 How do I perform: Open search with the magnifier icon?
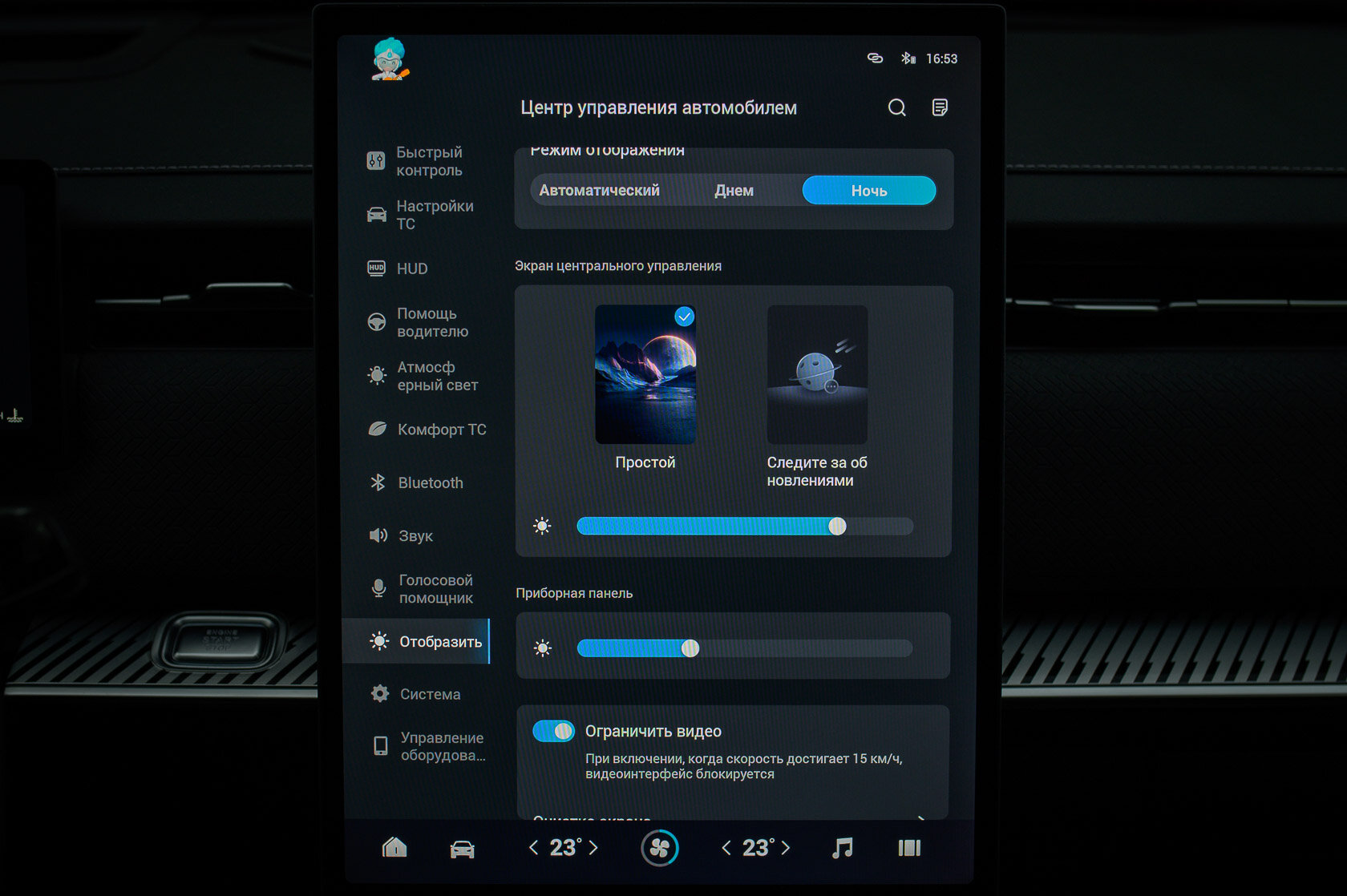897,107
